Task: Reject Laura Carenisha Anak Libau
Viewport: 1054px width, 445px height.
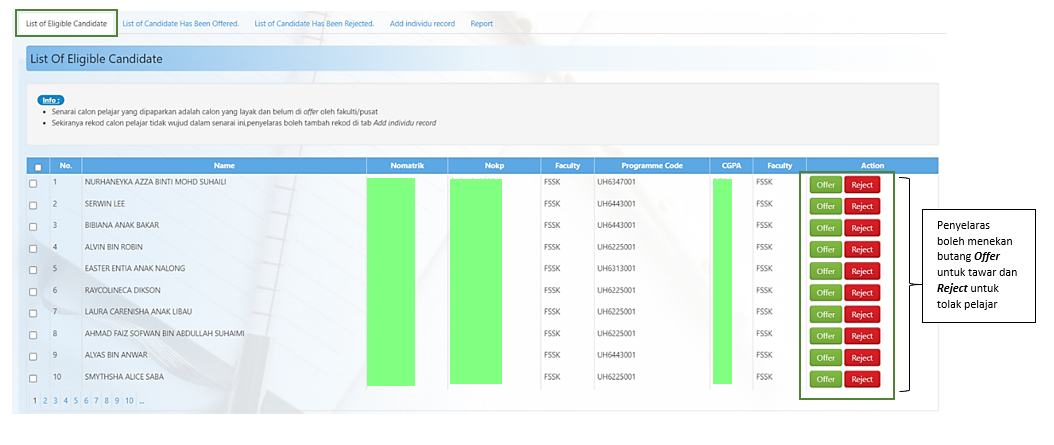Action: tap(861, 314)
